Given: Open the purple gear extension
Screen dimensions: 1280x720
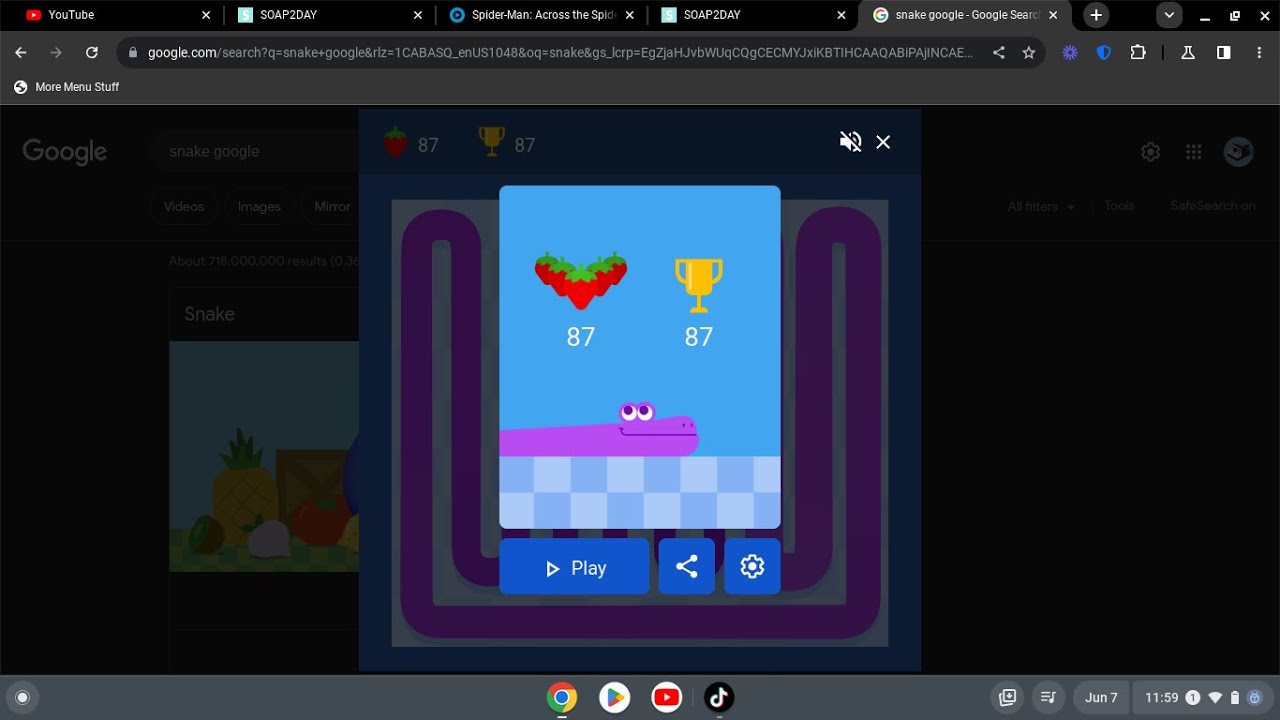Looking at the screenshot, I should click(1070, 53).
